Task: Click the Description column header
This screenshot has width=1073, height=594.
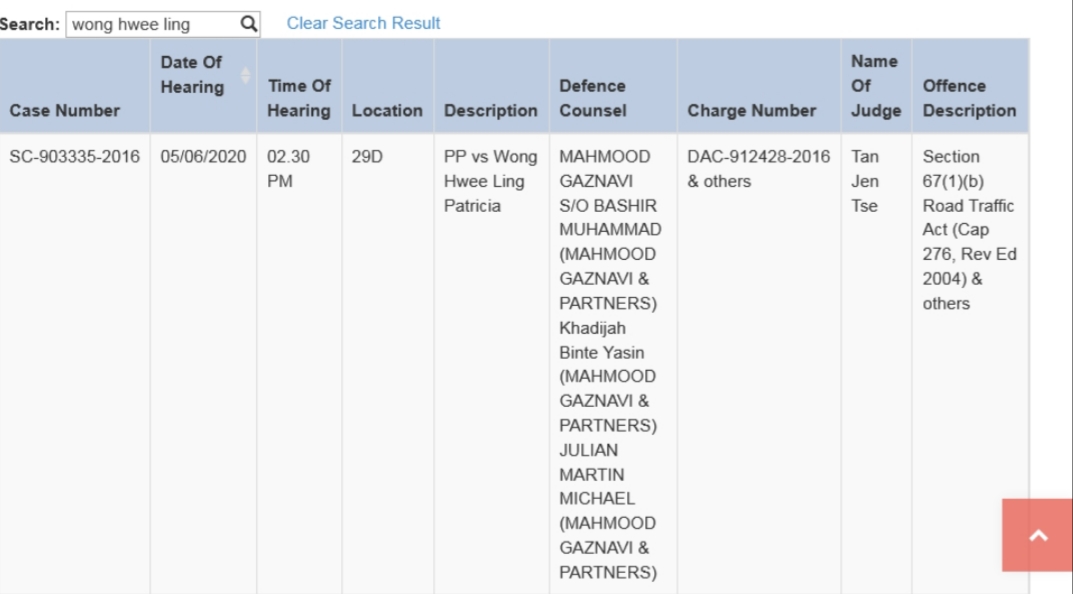Action: pyautogui.click(x=490, y=111)
